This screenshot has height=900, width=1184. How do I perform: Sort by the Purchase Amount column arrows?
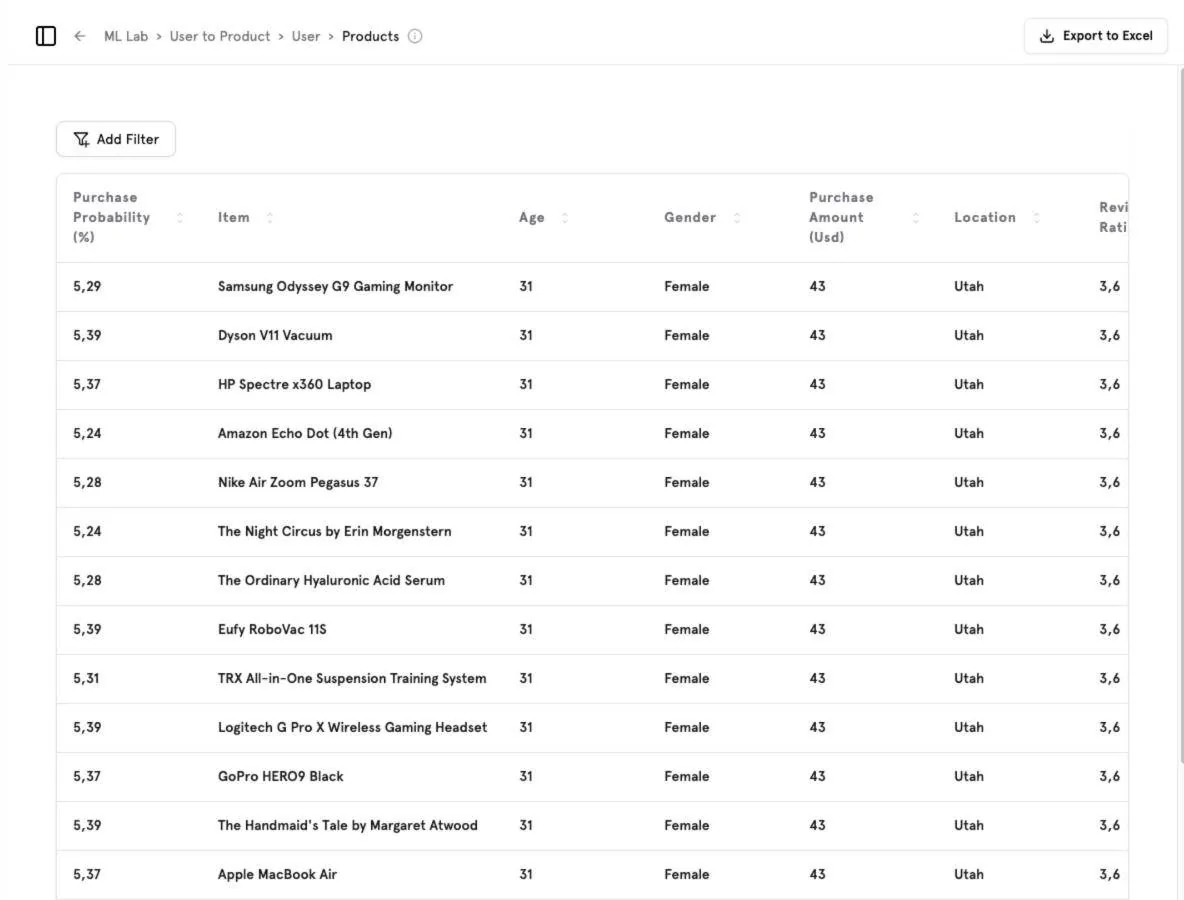[x=916, y=217]
